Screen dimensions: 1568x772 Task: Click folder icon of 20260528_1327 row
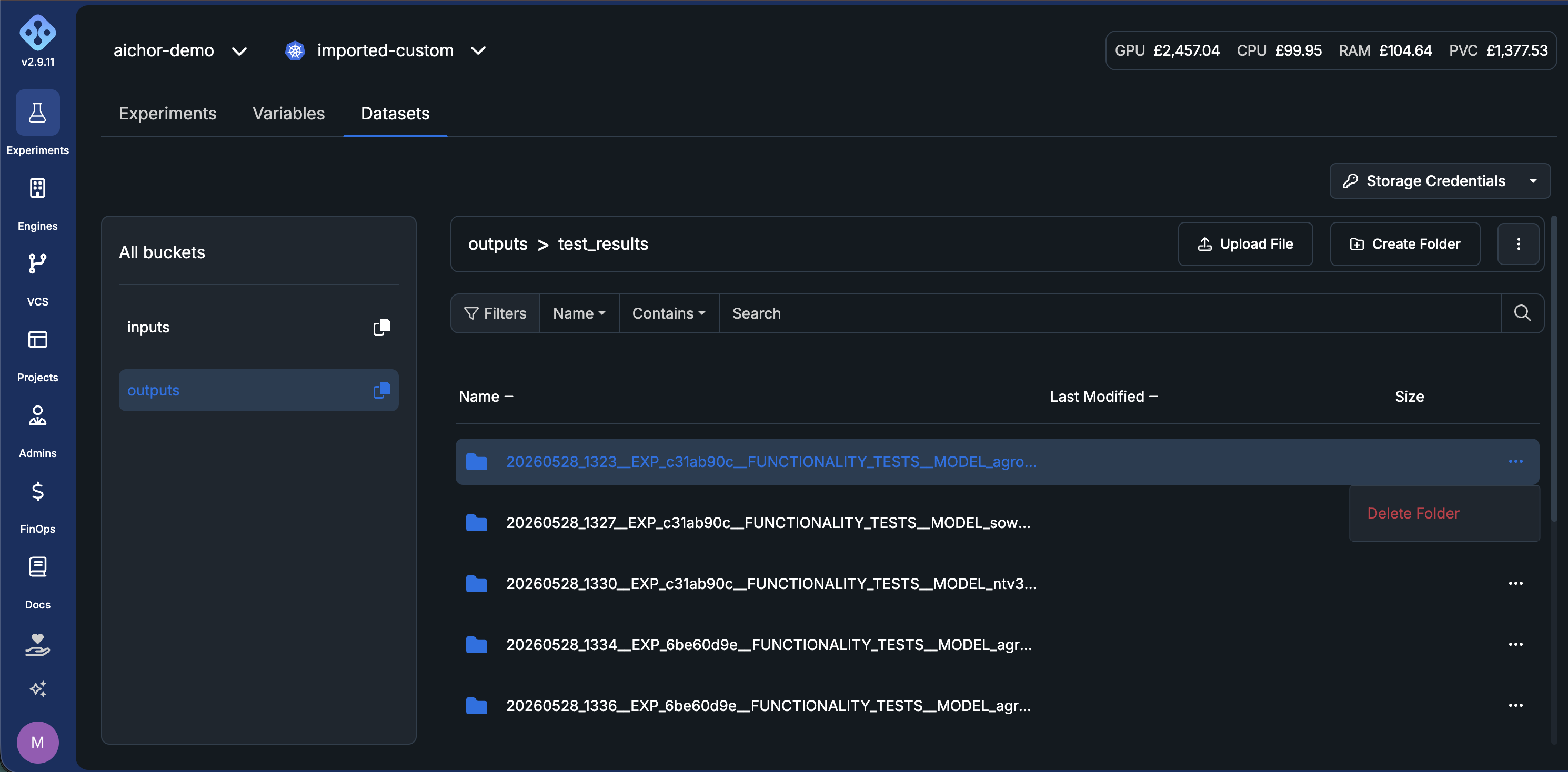coord(477,523)
